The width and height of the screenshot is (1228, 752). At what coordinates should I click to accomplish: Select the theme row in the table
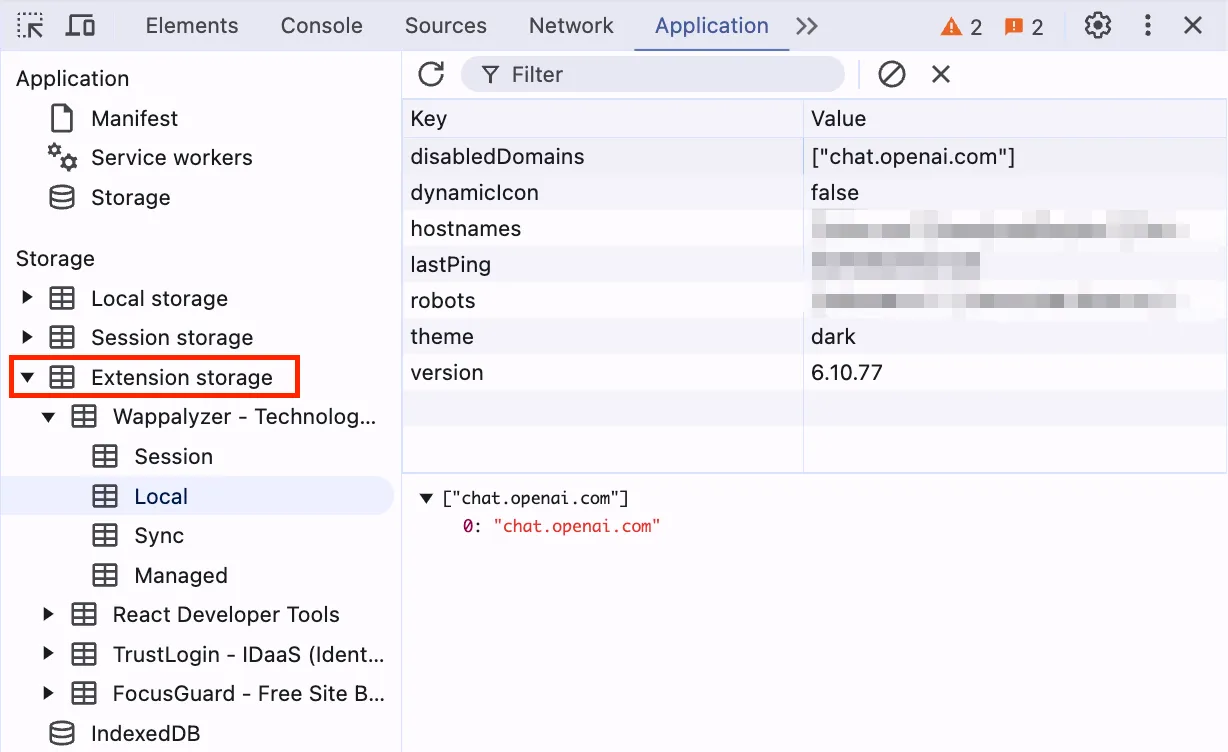pos(600,337)
